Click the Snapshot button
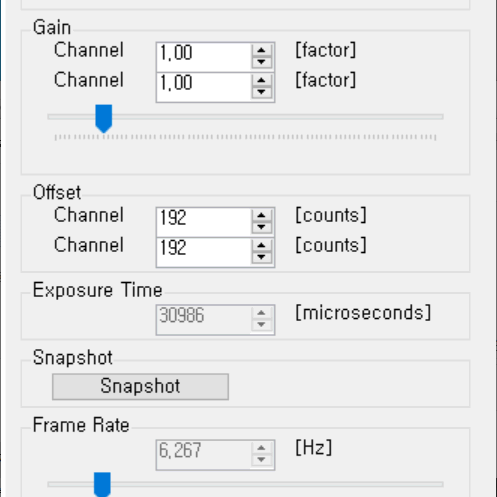 click(x=140, y=386)
